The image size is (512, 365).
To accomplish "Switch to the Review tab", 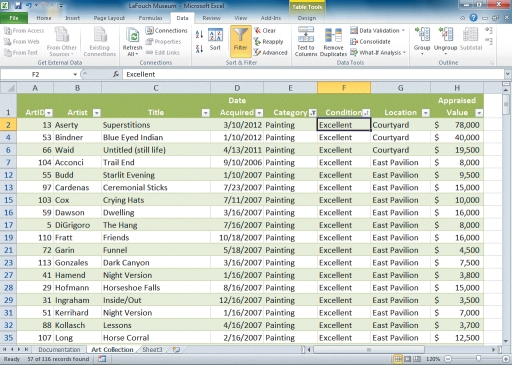I will [211, 18].
